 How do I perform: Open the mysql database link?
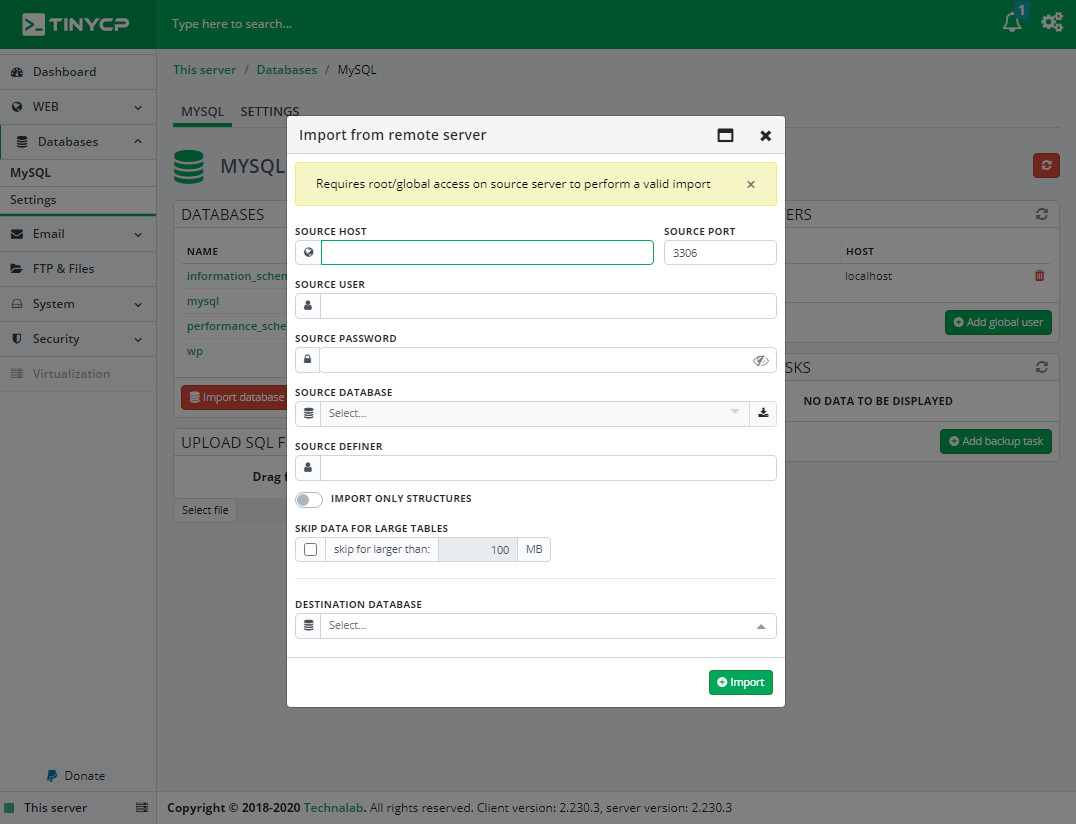tap(203, 301)
